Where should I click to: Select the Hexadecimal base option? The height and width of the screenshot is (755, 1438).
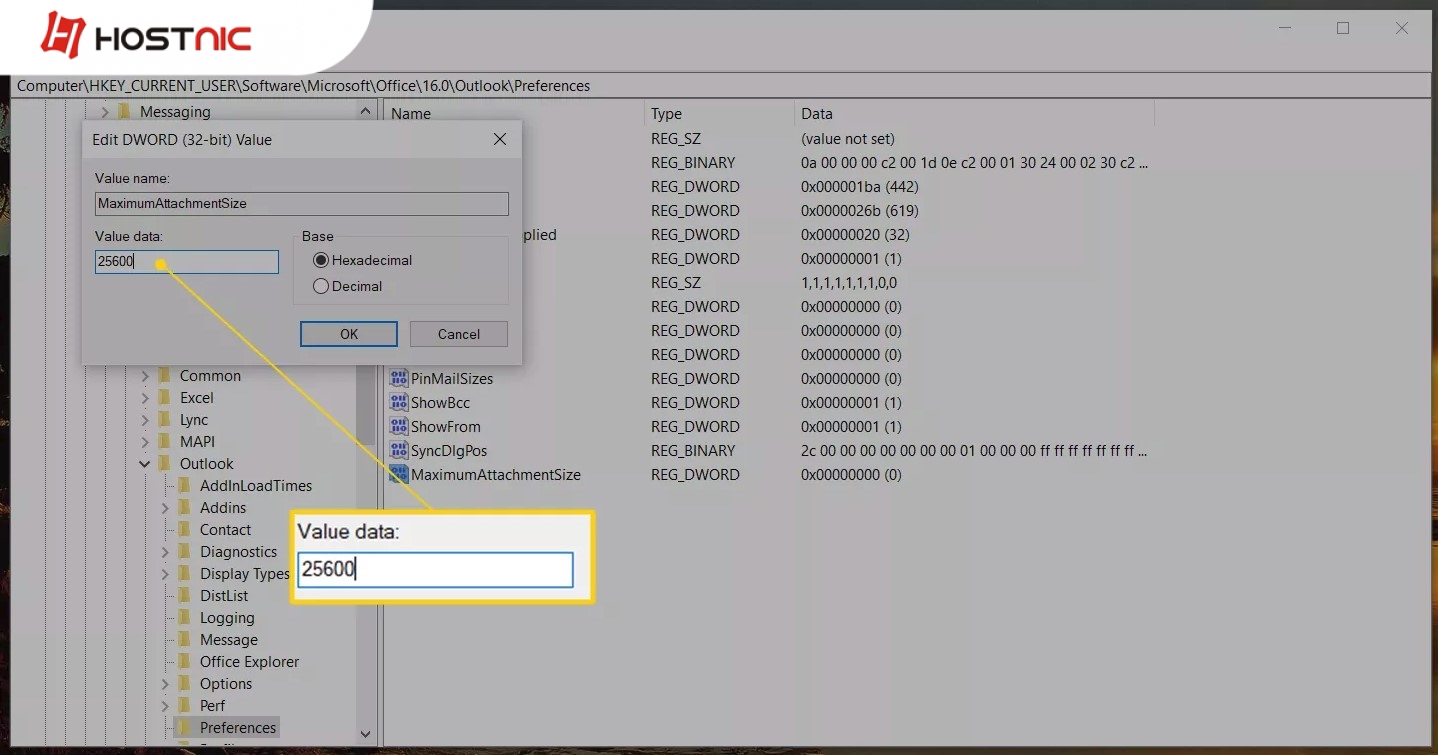[x=320, y=260]
